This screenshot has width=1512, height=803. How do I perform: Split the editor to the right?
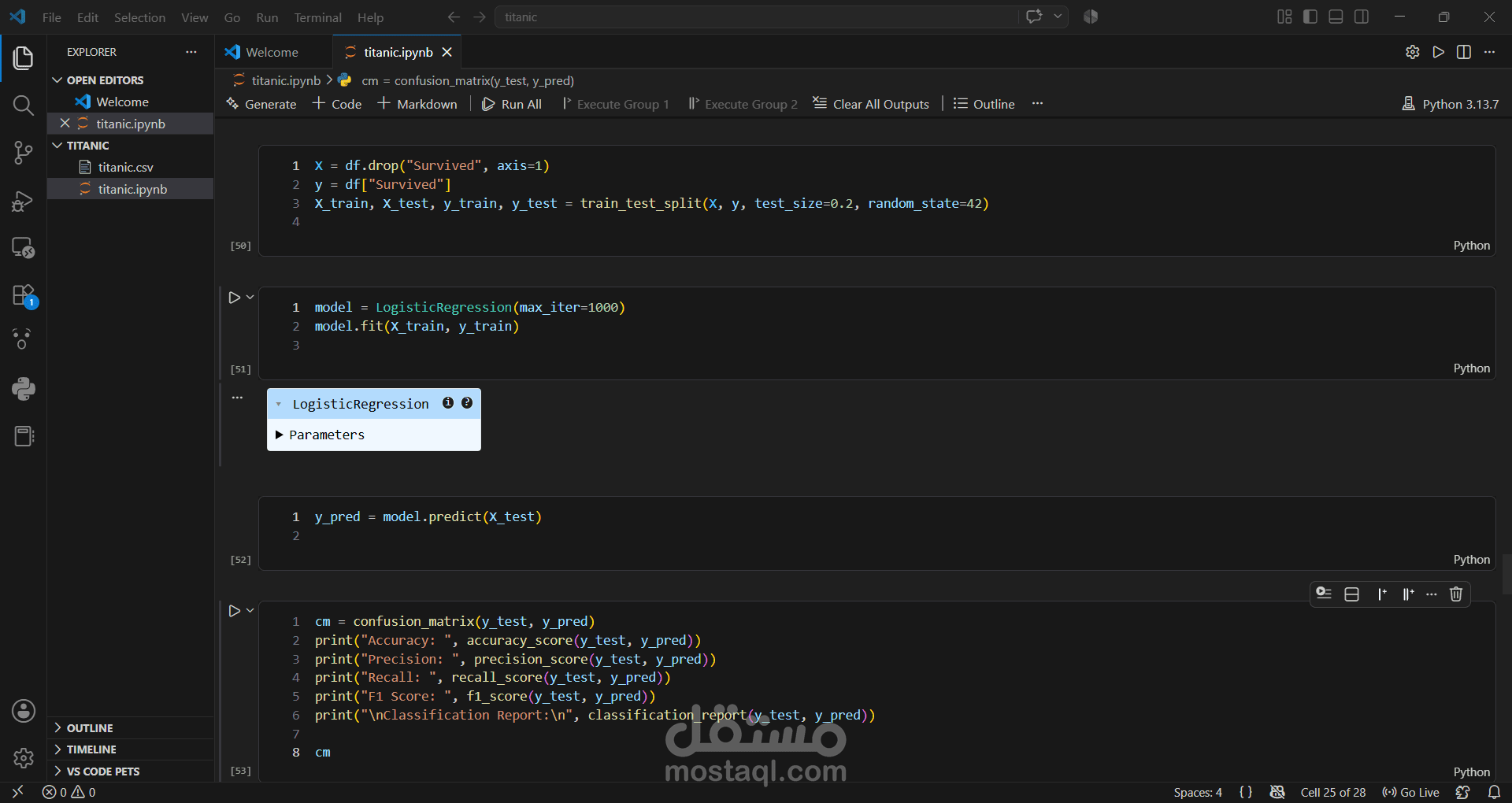pos(1464,52)
